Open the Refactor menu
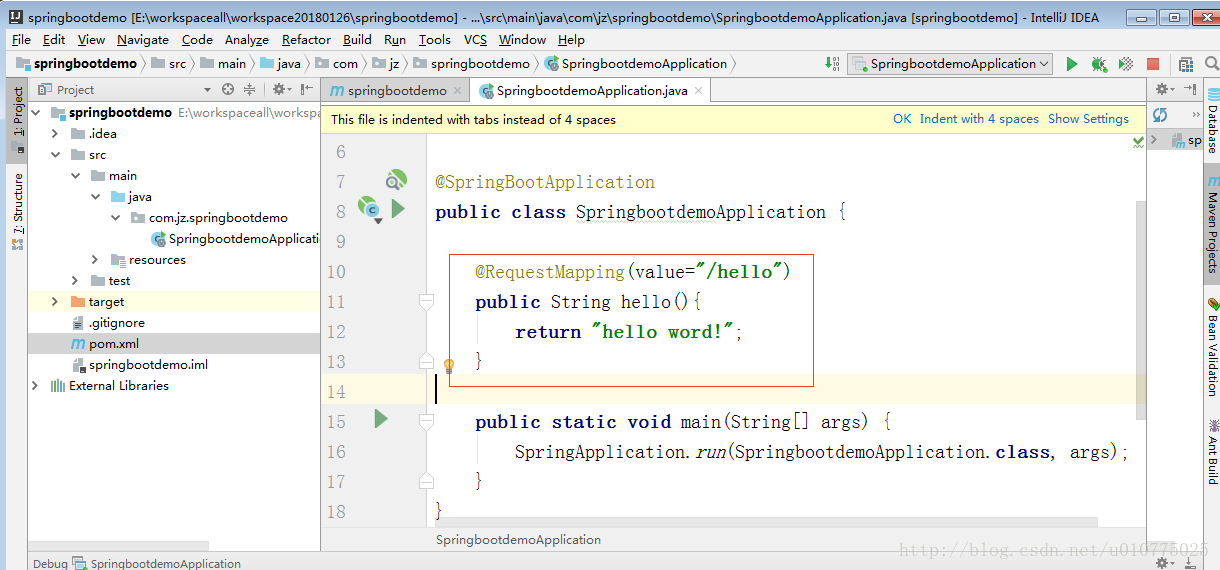The height and width of the screenshot is (570, 1220). pyautogui.click(x=306, y=39)
